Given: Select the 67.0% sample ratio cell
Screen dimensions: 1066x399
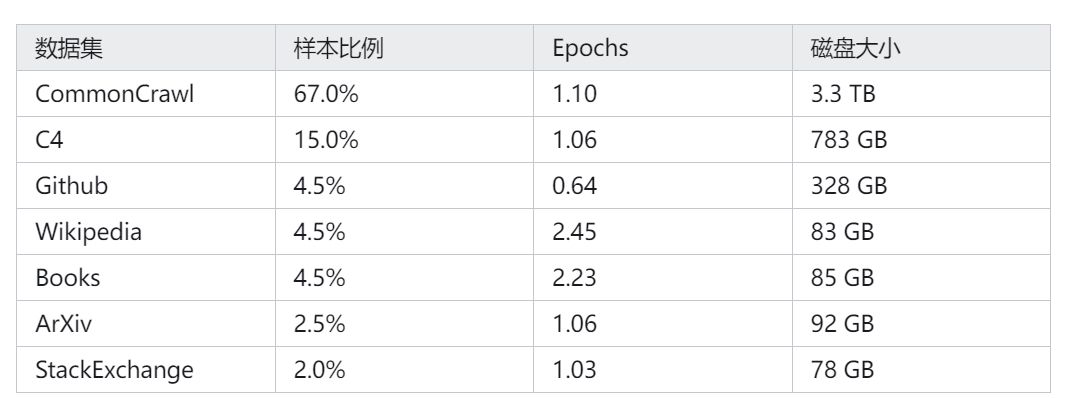Looking at the screenshot, I should 405,94.
